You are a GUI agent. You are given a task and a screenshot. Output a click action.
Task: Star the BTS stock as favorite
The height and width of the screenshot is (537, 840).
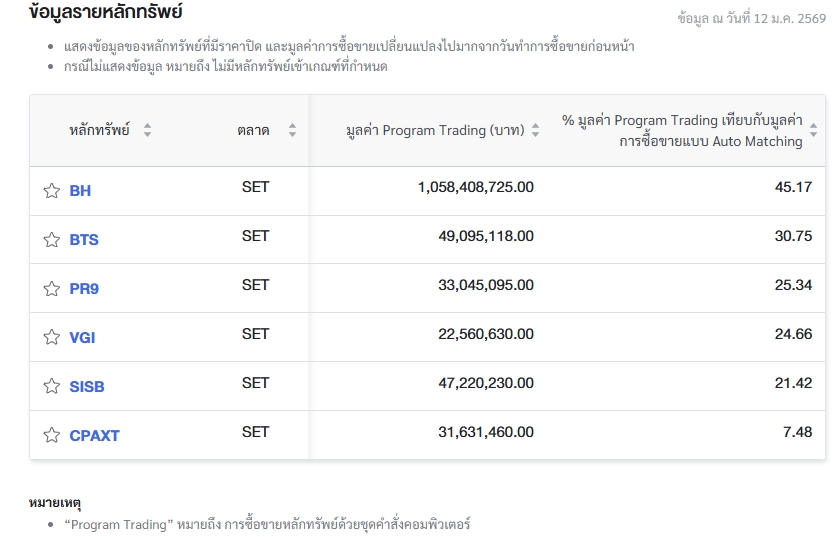pos(51,240)
